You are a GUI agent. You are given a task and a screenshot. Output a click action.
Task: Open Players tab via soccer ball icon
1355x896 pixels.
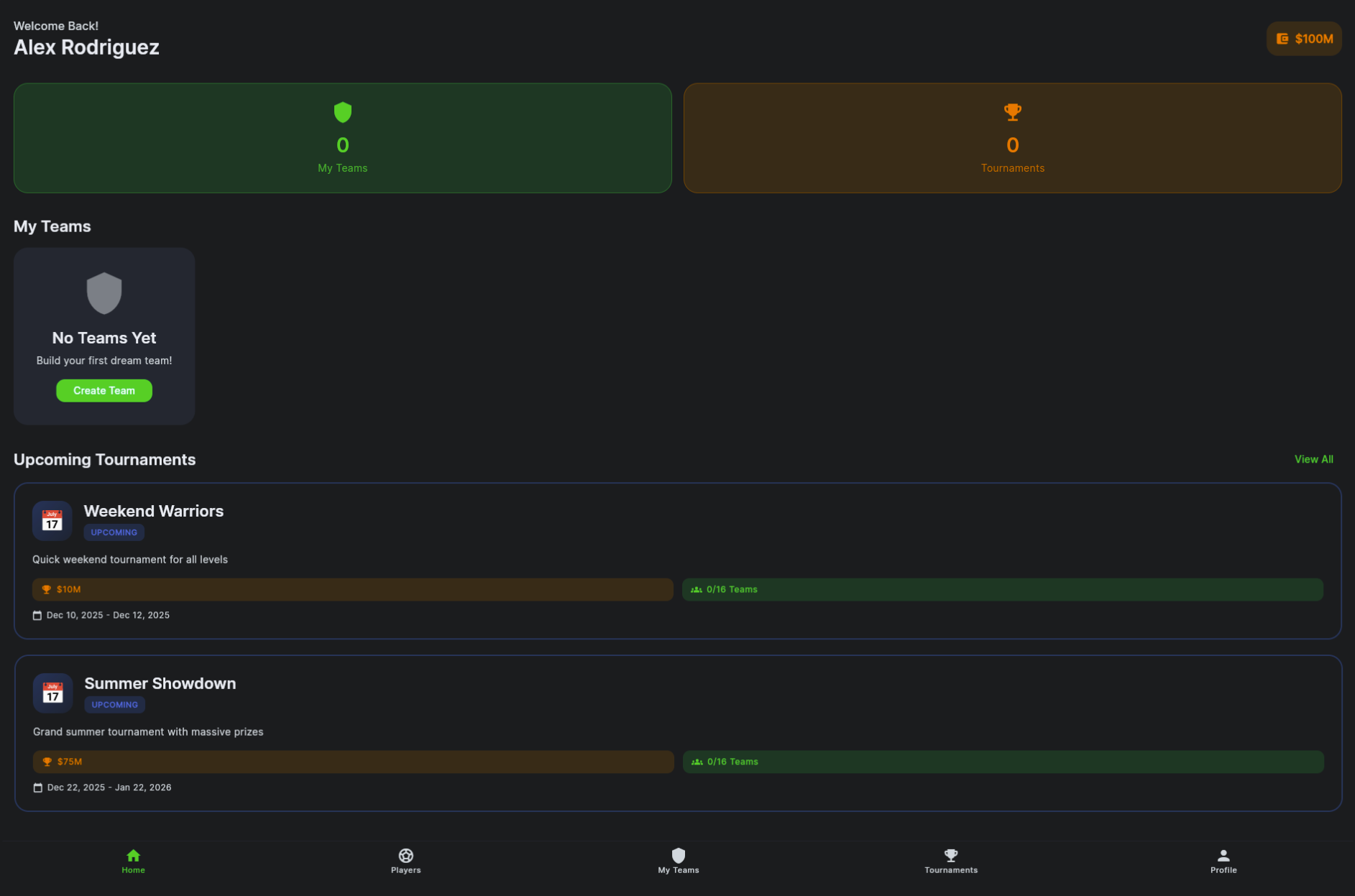point(405,855)
